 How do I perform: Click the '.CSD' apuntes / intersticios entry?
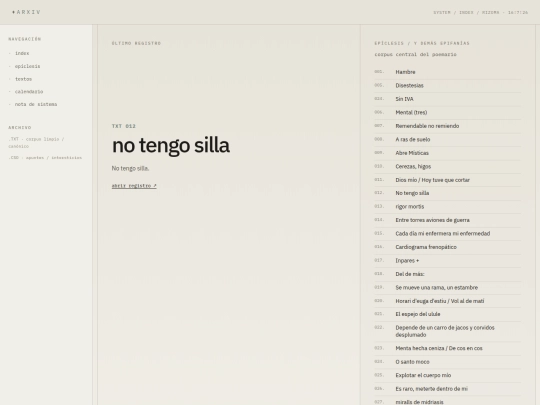(45, 158)
